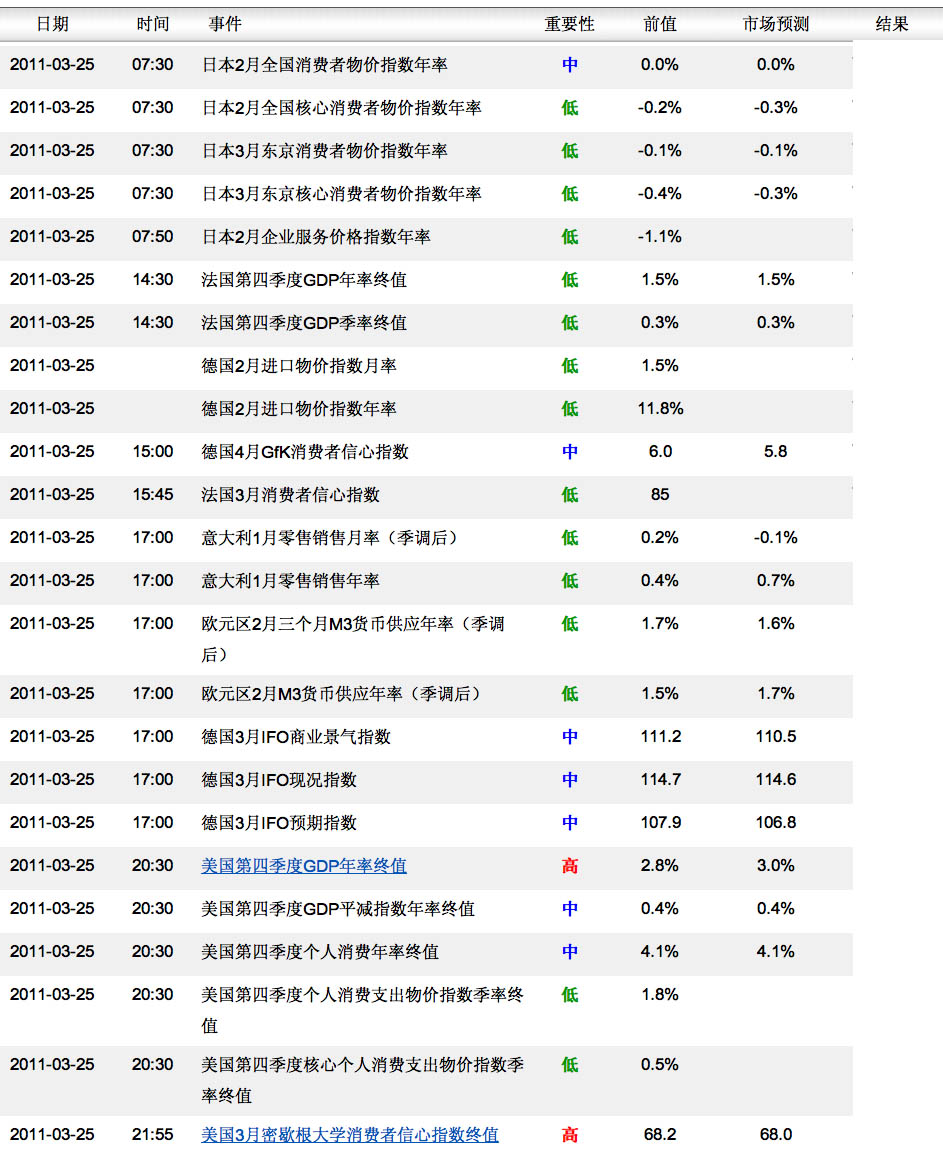Click previous value 85 for 法国3月消费者信心指数
This screenshot has height=1163, width=943.
(x=660, y=495)
